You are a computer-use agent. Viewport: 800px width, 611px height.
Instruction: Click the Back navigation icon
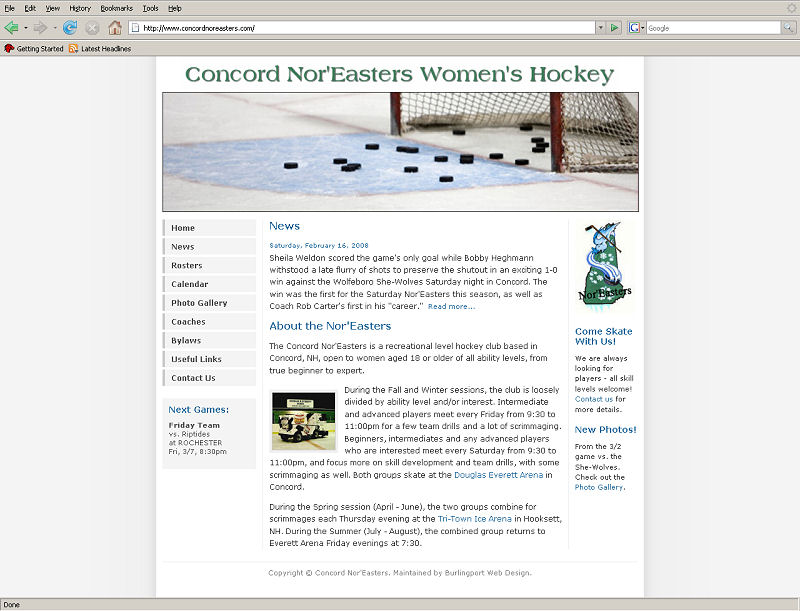coord(10,28)
